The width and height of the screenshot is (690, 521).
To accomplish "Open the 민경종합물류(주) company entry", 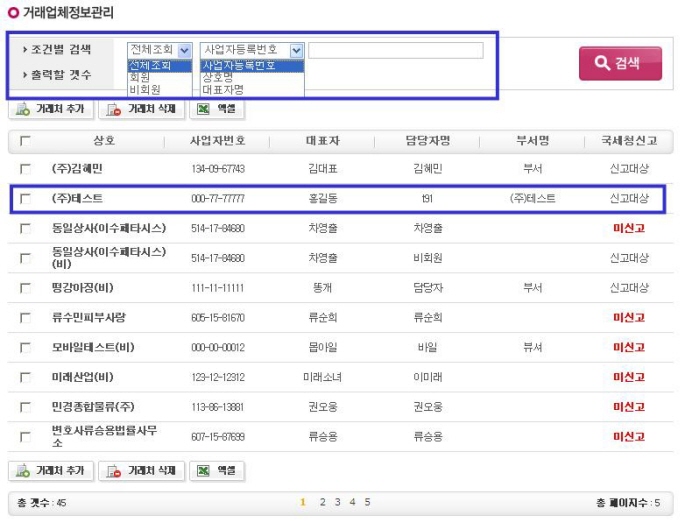I will point(96,407).
